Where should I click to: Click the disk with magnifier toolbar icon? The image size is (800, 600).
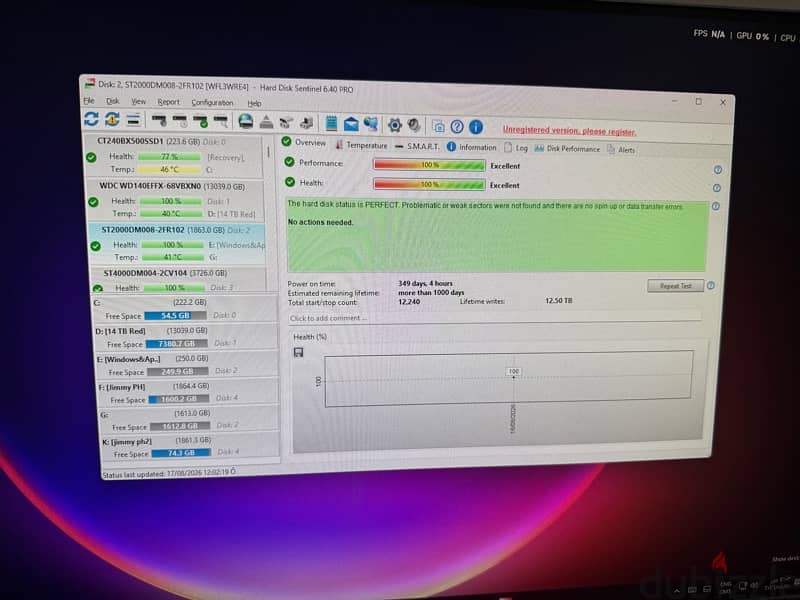(221, 121)
